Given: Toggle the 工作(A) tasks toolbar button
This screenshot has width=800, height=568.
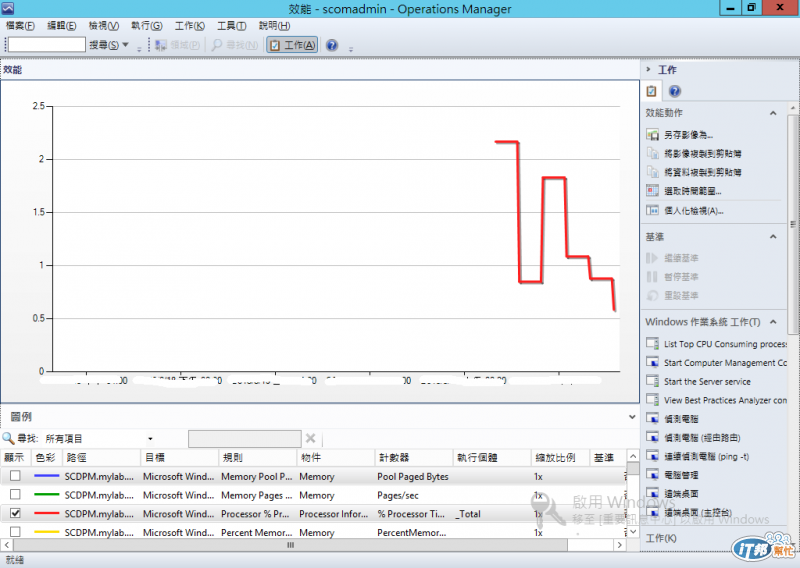Looking at the screenshot, I should 292,45.
